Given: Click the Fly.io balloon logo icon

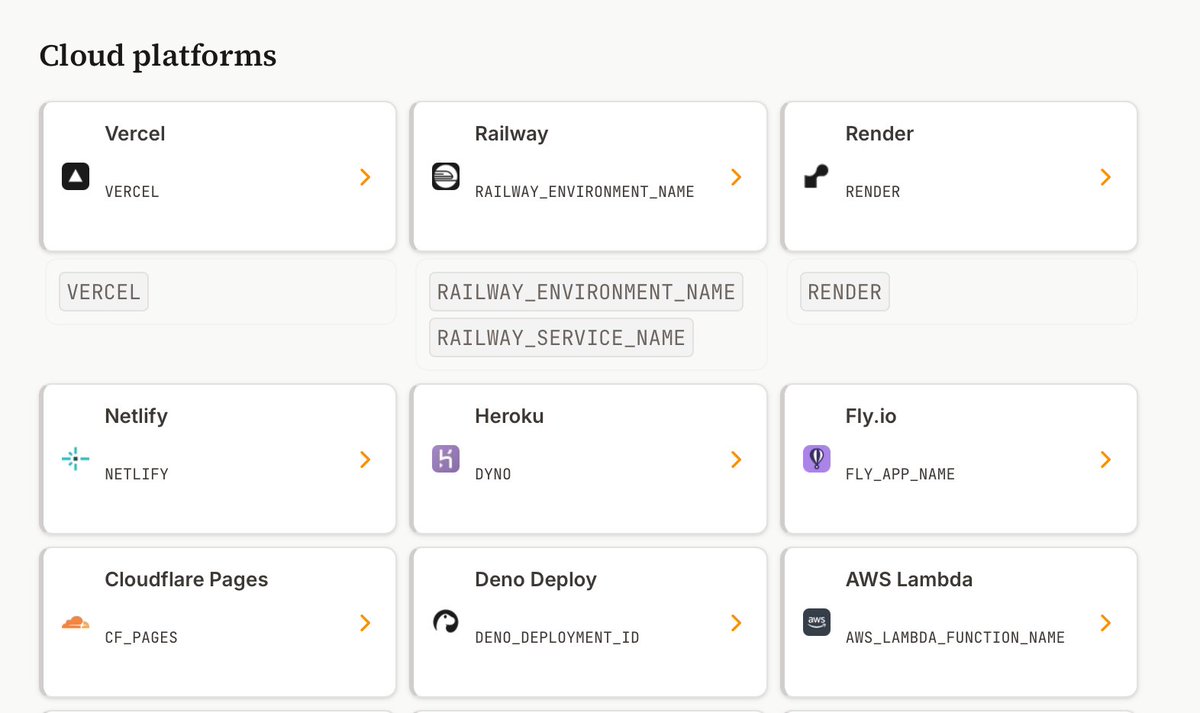Looking at the screenshot, I should pos(816,459).
